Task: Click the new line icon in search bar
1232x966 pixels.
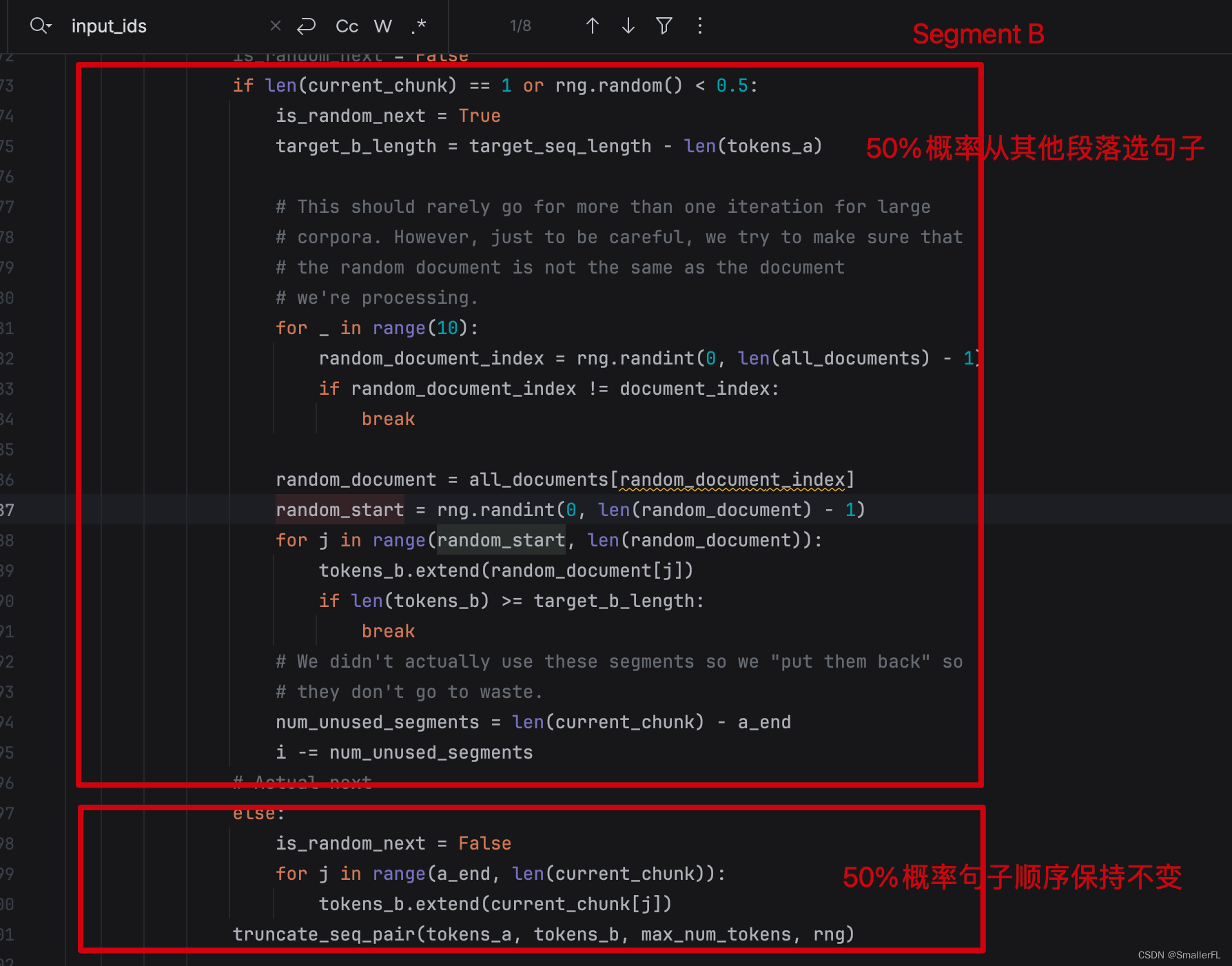Action: click(x=306, y=26)
